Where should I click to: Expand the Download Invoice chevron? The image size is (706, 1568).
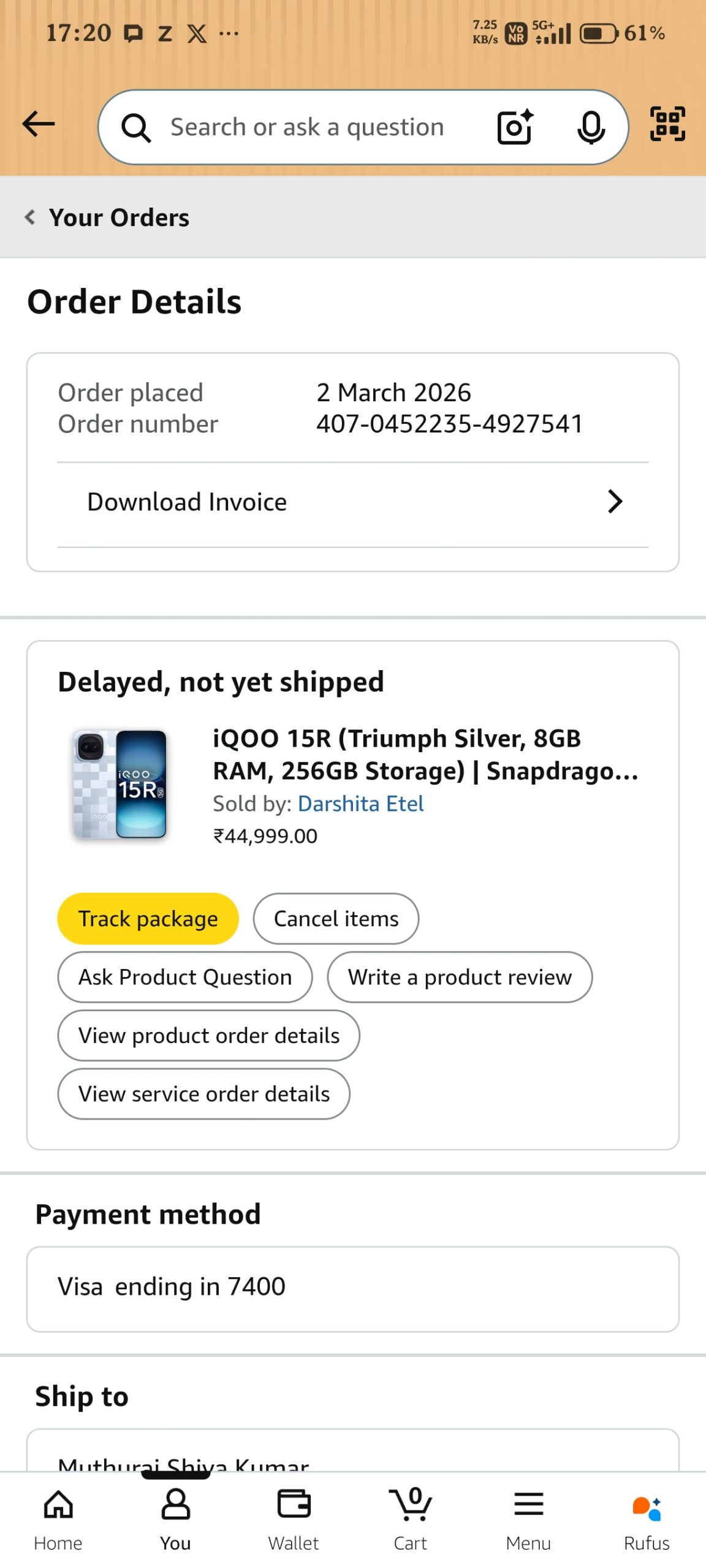point(615,502)
